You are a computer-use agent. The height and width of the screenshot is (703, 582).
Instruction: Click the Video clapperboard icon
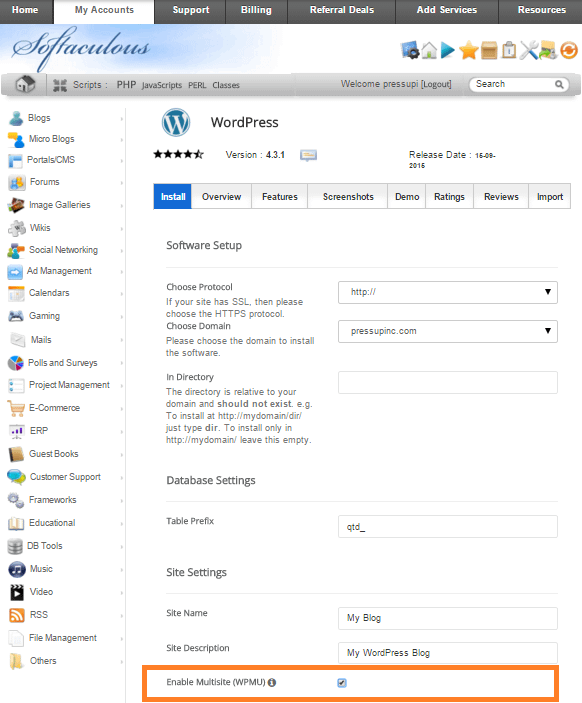[x=17, y=592]
